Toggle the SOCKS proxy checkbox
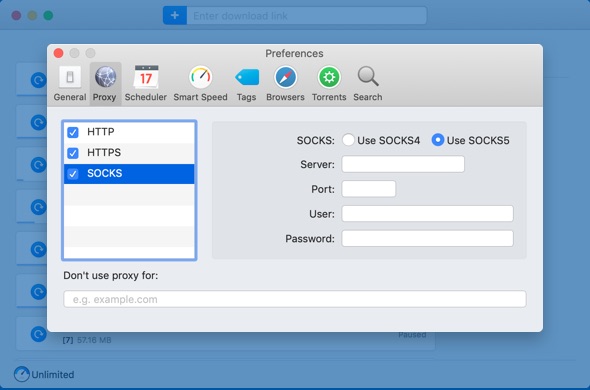This screenshot has height=390, width=590. (x=73, y=174)
